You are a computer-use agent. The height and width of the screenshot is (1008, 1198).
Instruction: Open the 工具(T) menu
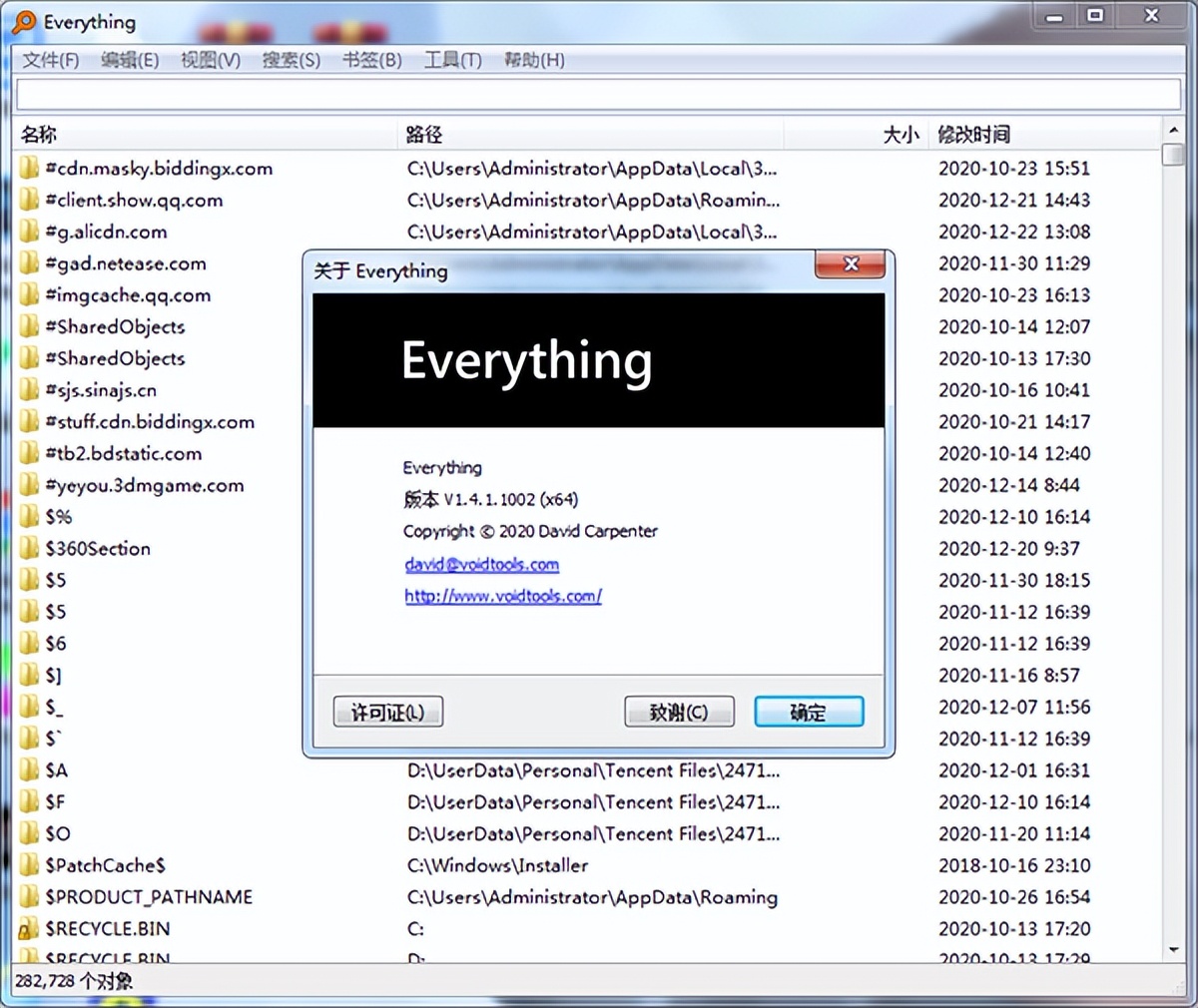(x=453, y=60)
